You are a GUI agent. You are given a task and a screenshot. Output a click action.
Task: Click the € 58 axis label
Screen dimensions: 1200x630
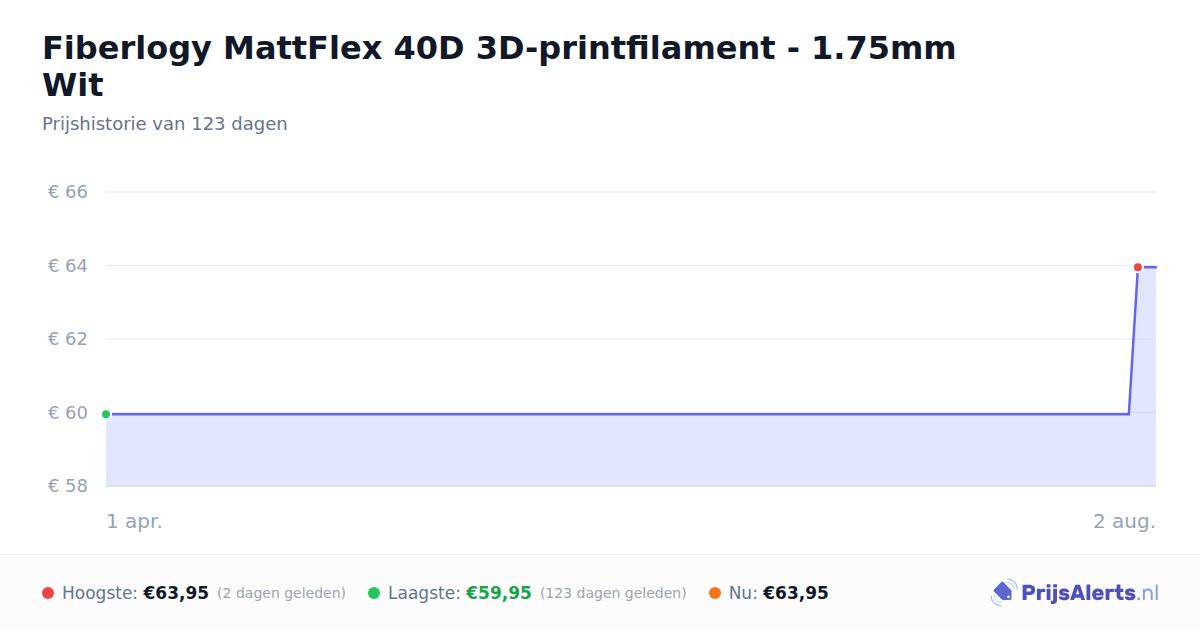point(68,485)
